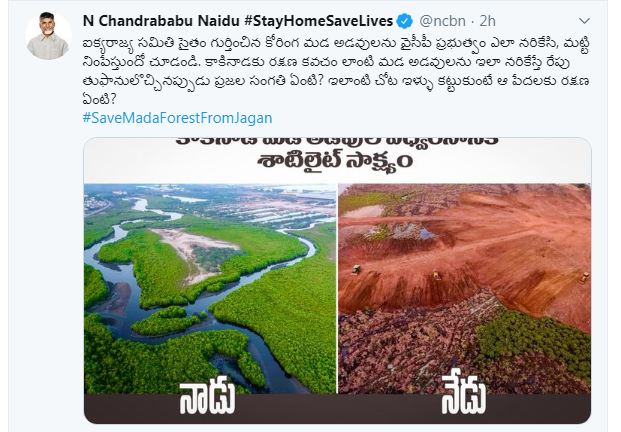Open the red cleared land photo
This screenshot has height=432, width=621.
click(x=464, y=288)
